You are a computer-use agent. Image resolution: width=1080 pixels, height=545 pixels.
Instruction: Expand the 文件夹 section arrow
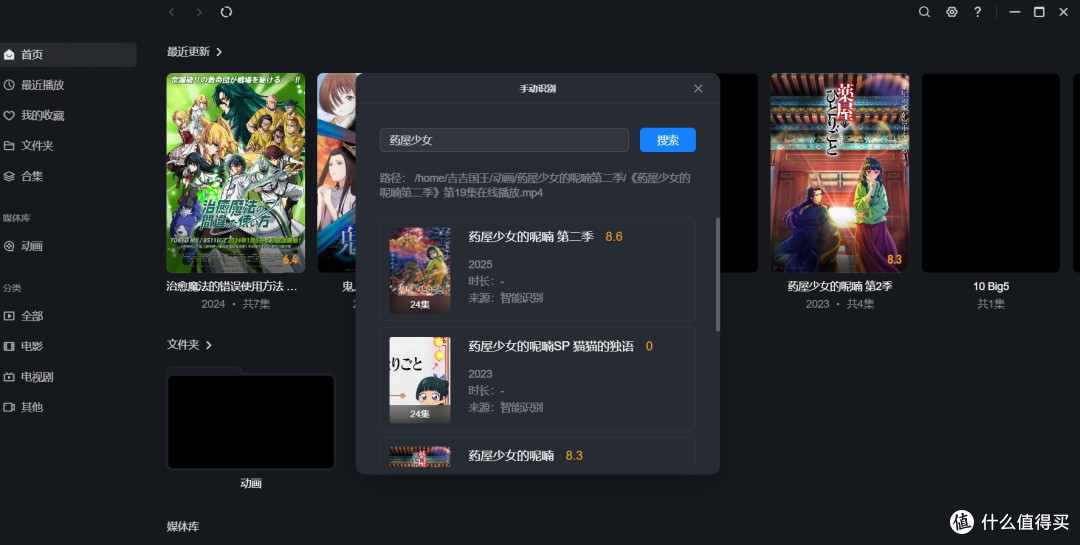pos(209,345)
